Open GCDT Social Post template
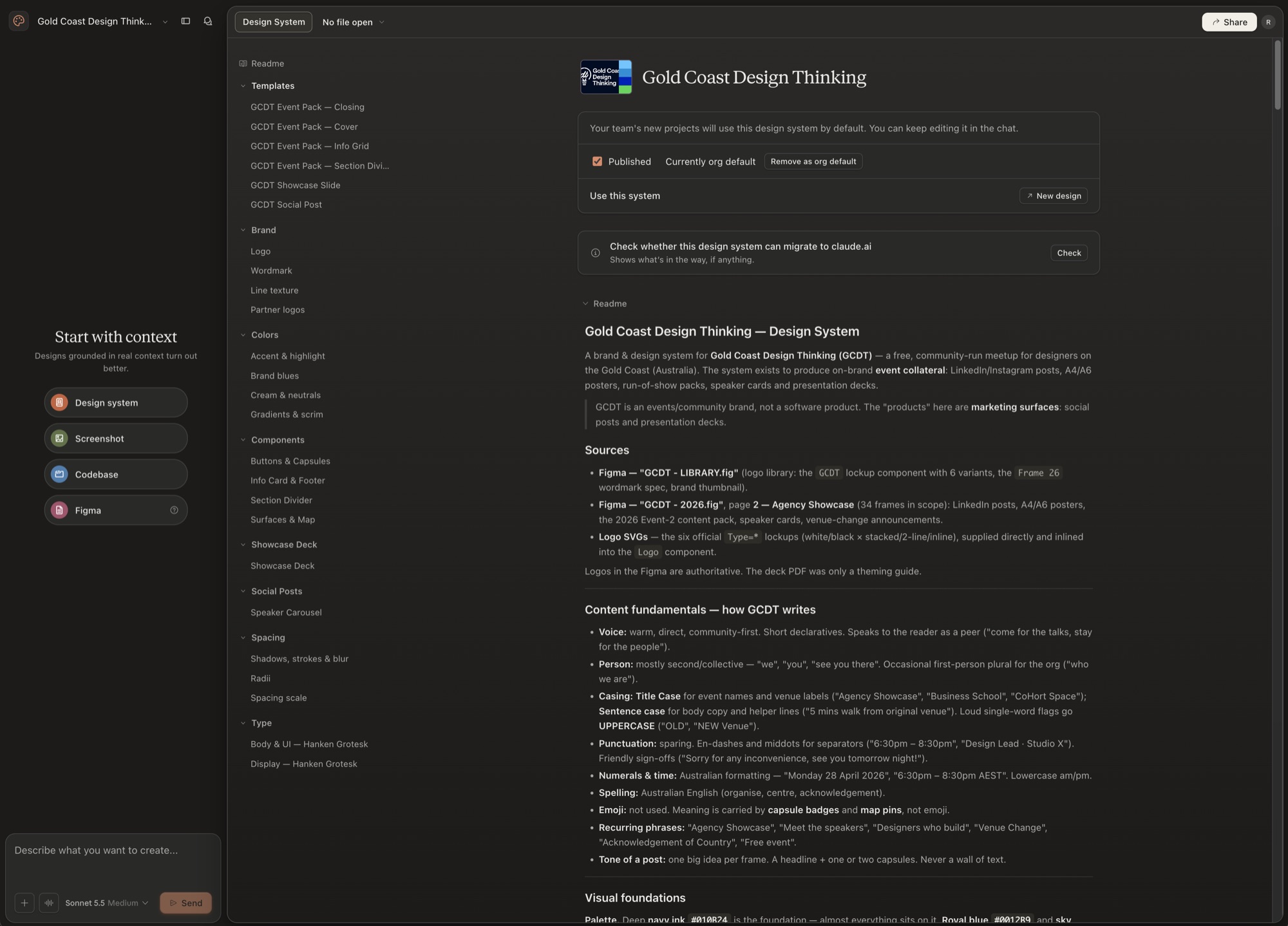Screen dimensions: 1288x926 tap(286, 205)
